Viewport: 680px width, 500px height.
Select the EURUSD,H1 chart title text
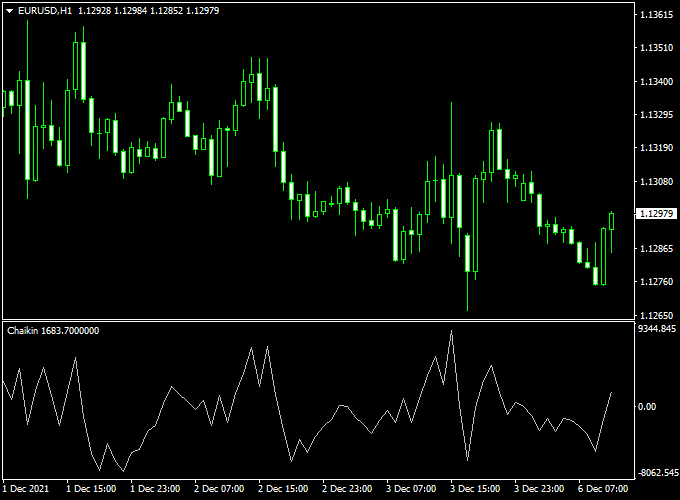[45, 11]
